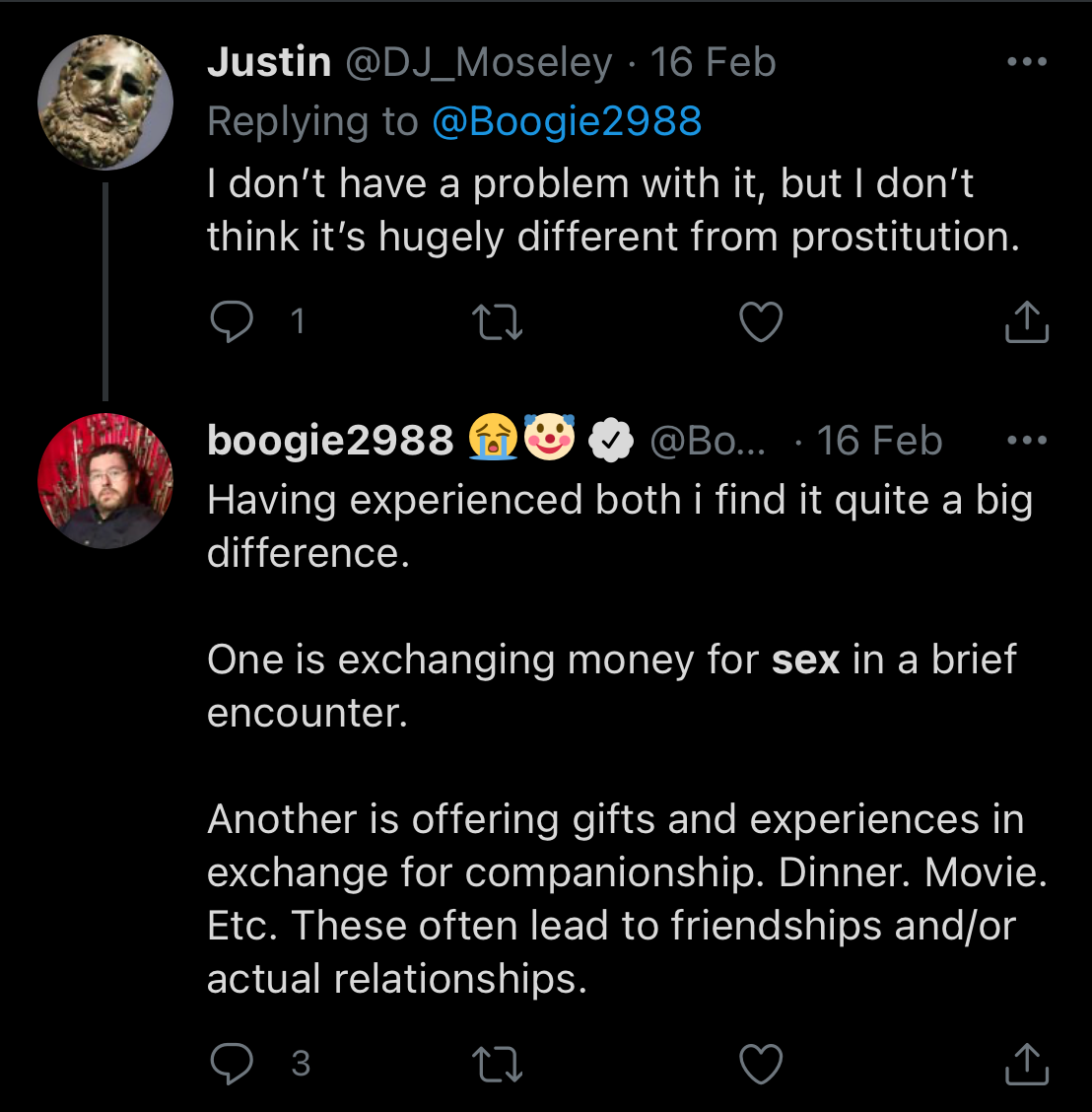Open the 16 Feb timestamp on Justin's tweet

[x=713, y=62]
